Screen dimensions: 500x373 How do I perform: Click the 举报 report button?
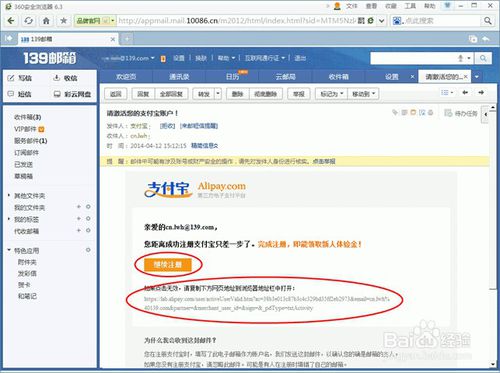[x=299, y=94]
